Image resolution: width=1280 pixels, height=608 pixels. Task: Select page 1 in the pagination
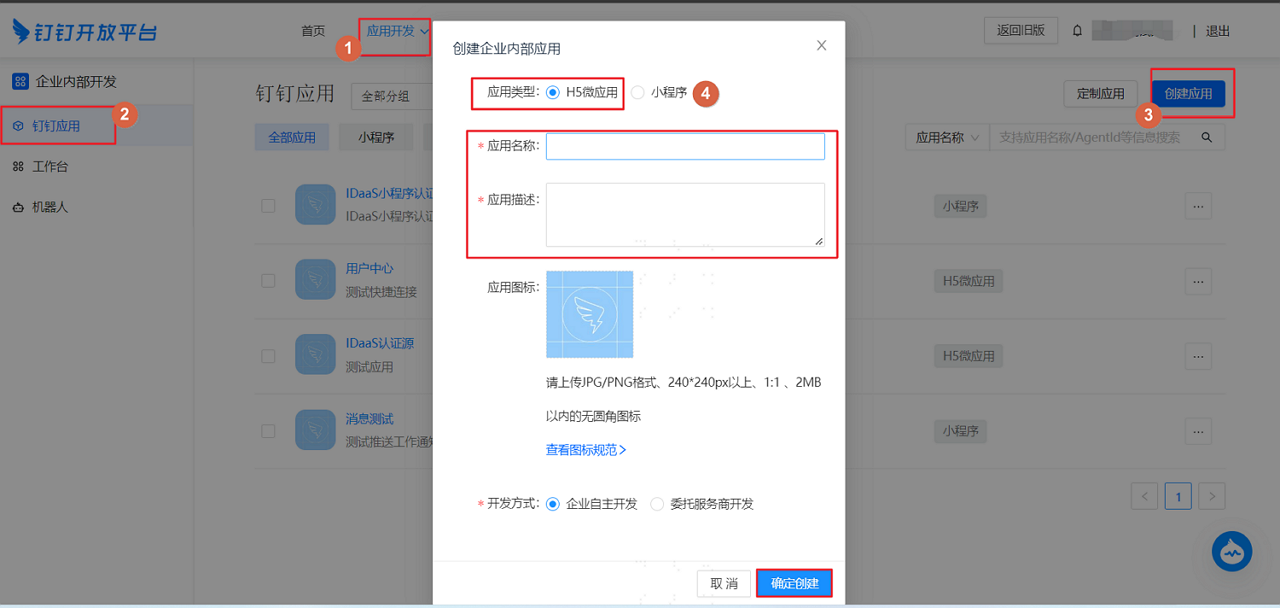tap(1178, 496)
